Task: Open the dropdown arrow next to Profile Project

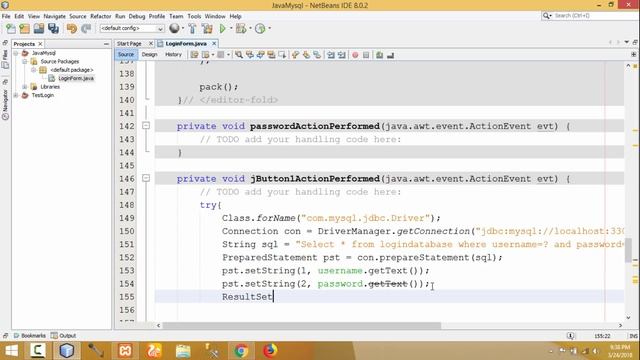Action: tap(269, 29)
